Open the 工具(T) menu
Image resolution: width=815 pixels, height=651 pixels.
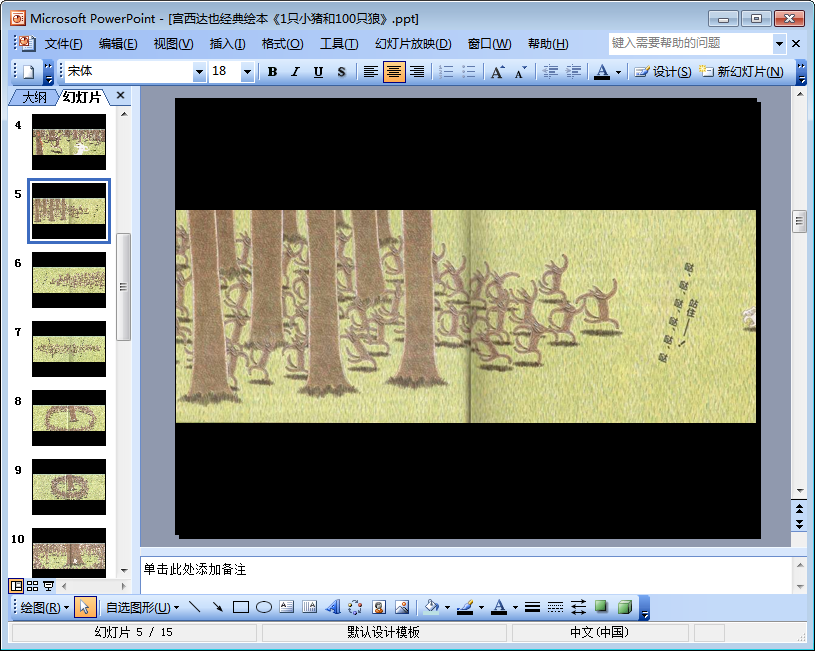[339, 44]
